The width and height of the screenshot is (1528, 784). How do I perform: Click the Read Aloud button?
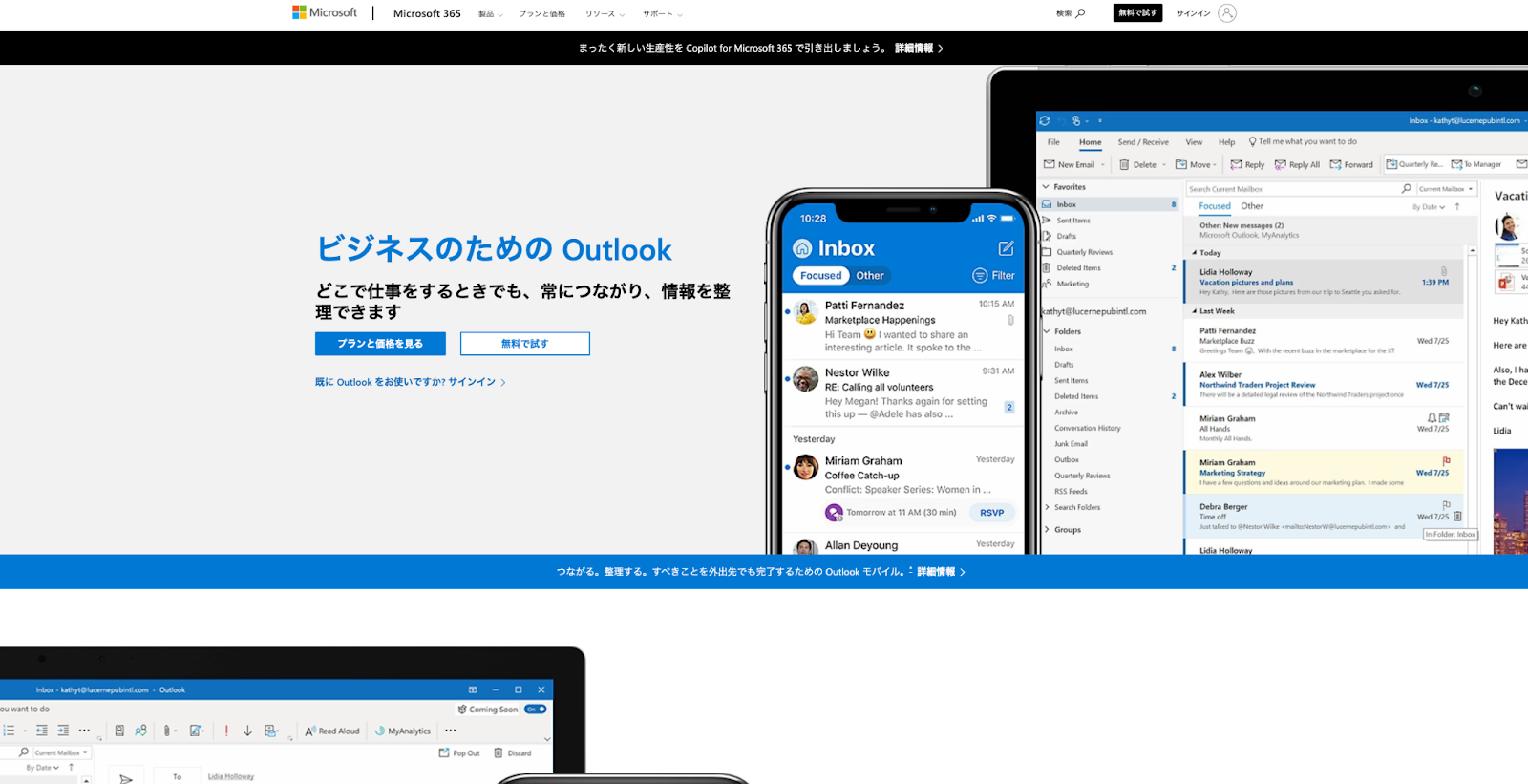[332, 731]
